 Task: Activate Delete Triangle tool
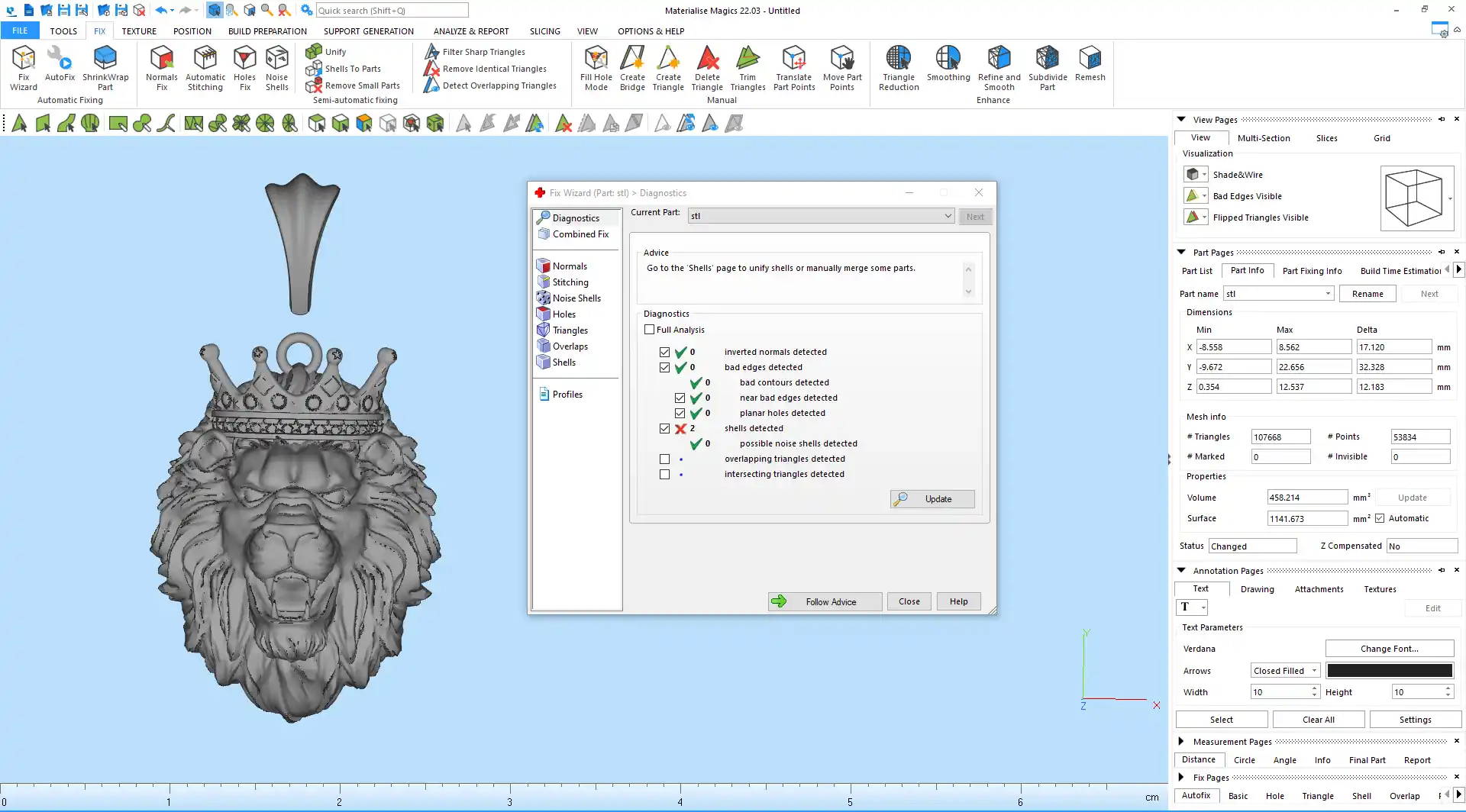(707, 68)
